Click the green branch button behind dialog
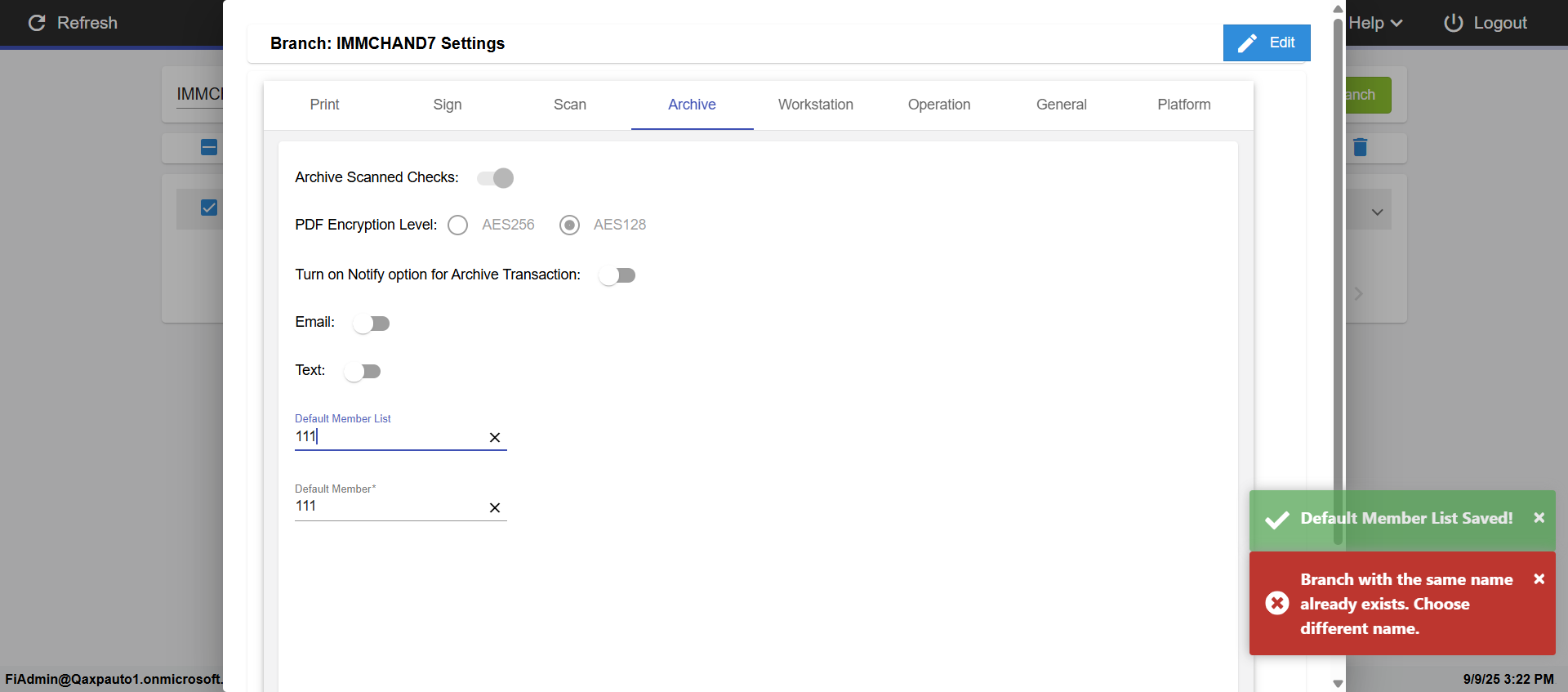This screenshot has height=692, width=1568. click(1369, 95)
